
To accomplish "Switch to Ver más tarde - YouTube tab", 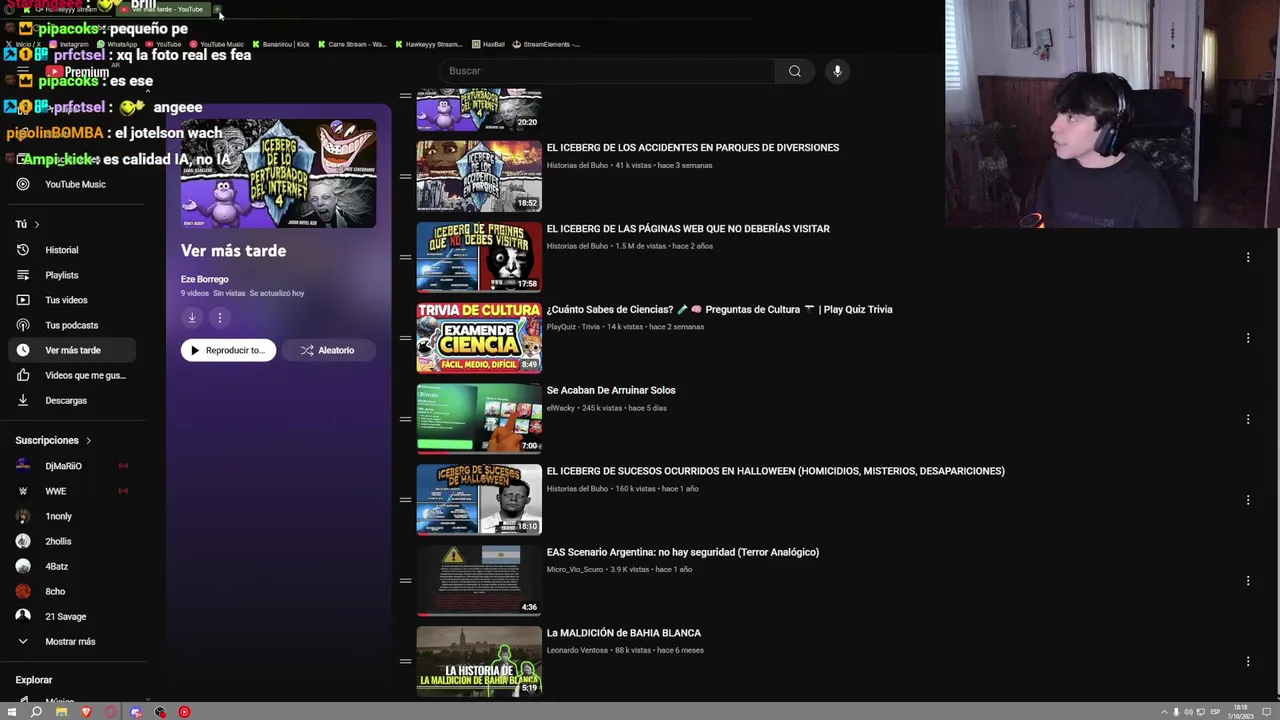I will tap(162, 9).
